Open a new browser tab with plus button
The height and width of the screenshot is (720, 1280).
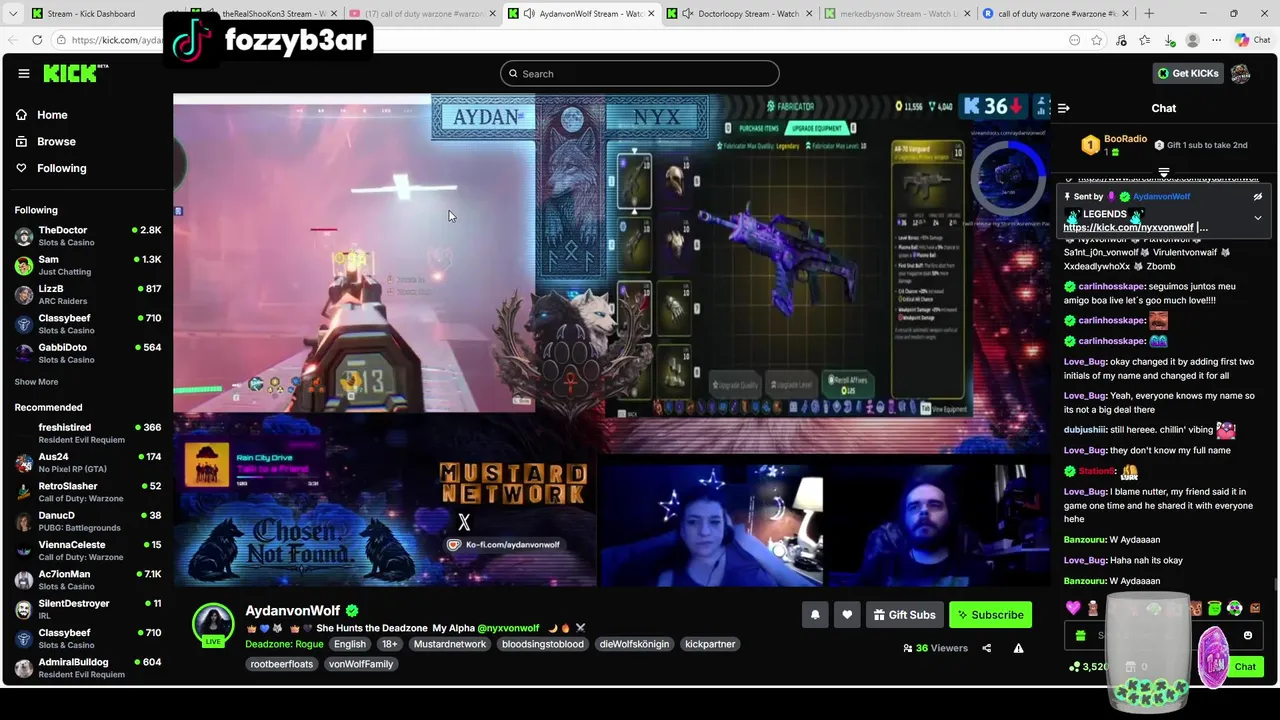click(x=1148, y=14)
